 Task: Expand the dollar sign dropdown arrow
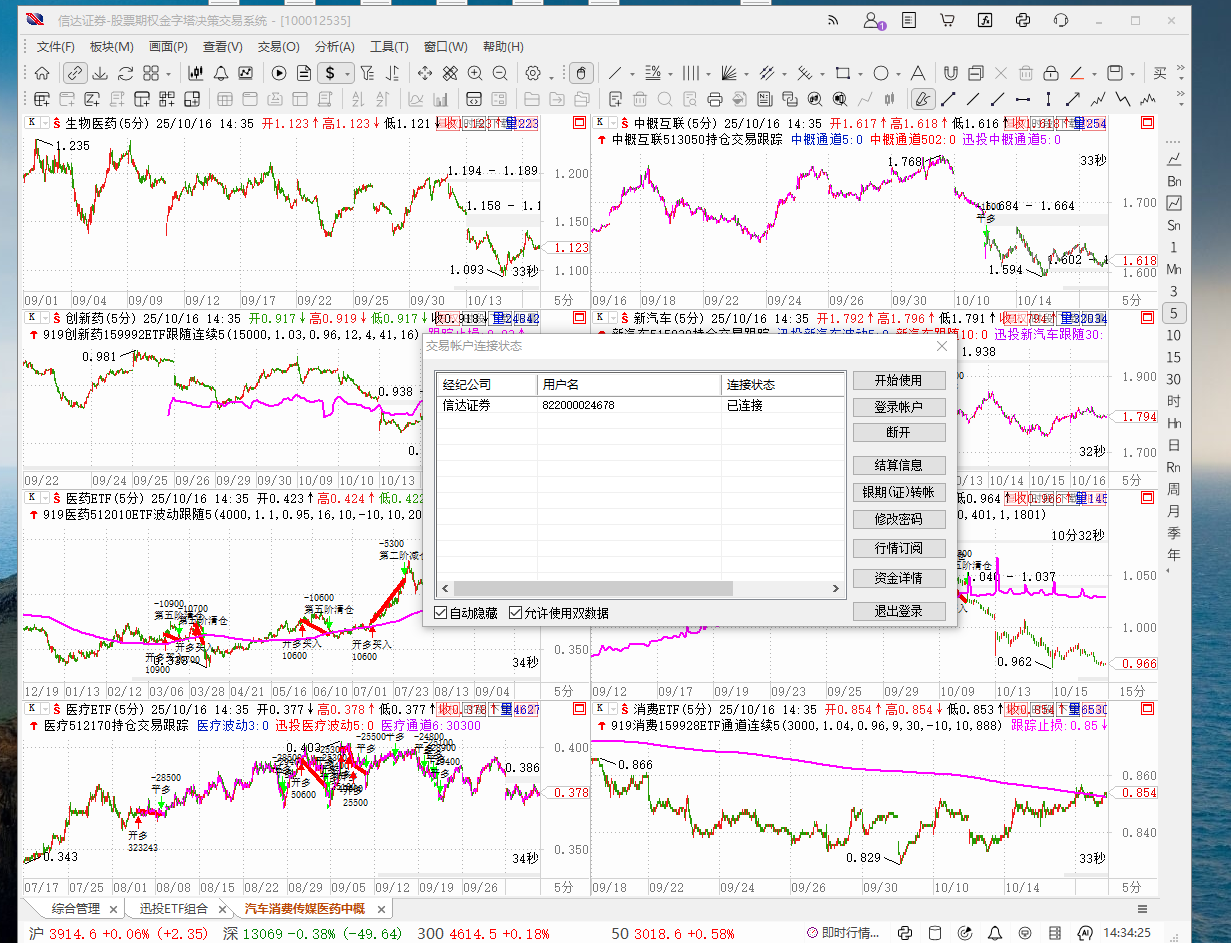tap(347, 73)
